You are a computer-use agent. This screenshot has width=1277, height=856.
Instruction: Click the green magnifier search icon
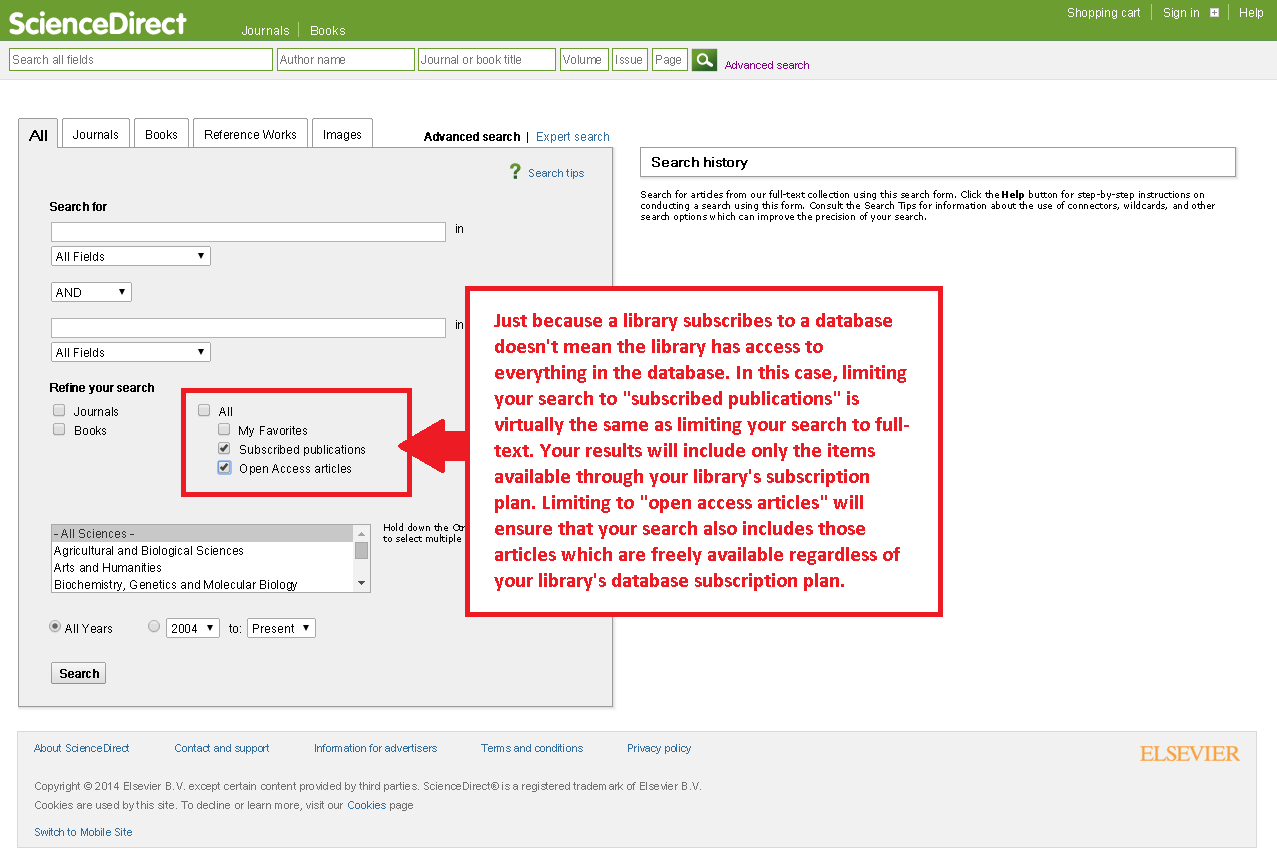[x=704, y=60]
